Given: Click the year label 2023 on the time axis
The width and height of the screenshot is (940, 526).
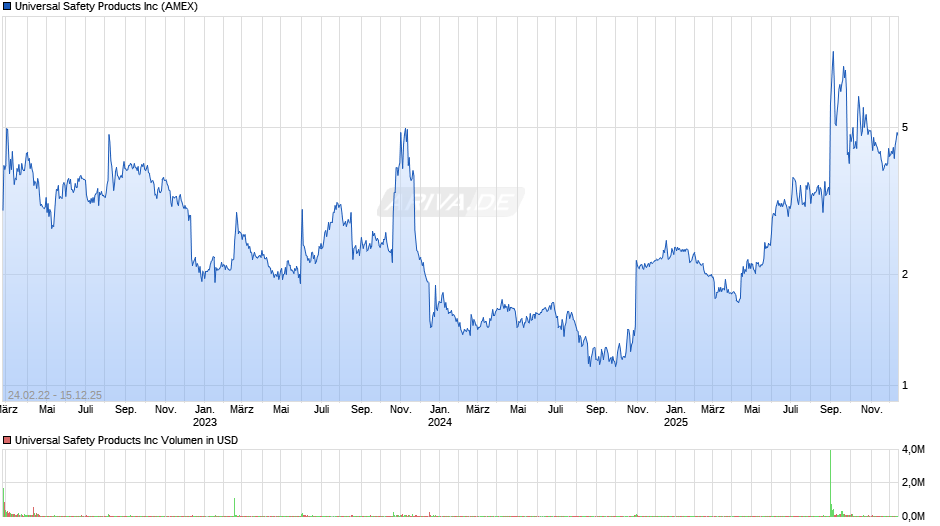Looking at the screenshot, I should pyautogui.click(x=204, y=422).
